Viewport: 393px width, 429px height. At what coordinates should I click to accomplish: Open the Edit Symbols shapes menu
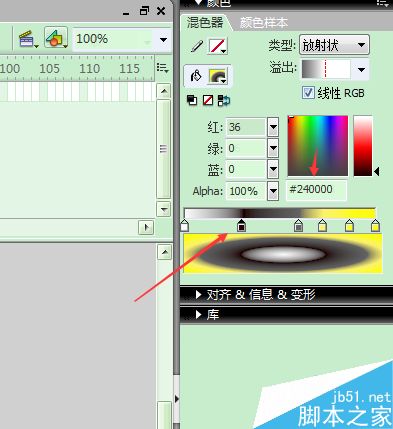pyautogui.click(x=56, y=38)
